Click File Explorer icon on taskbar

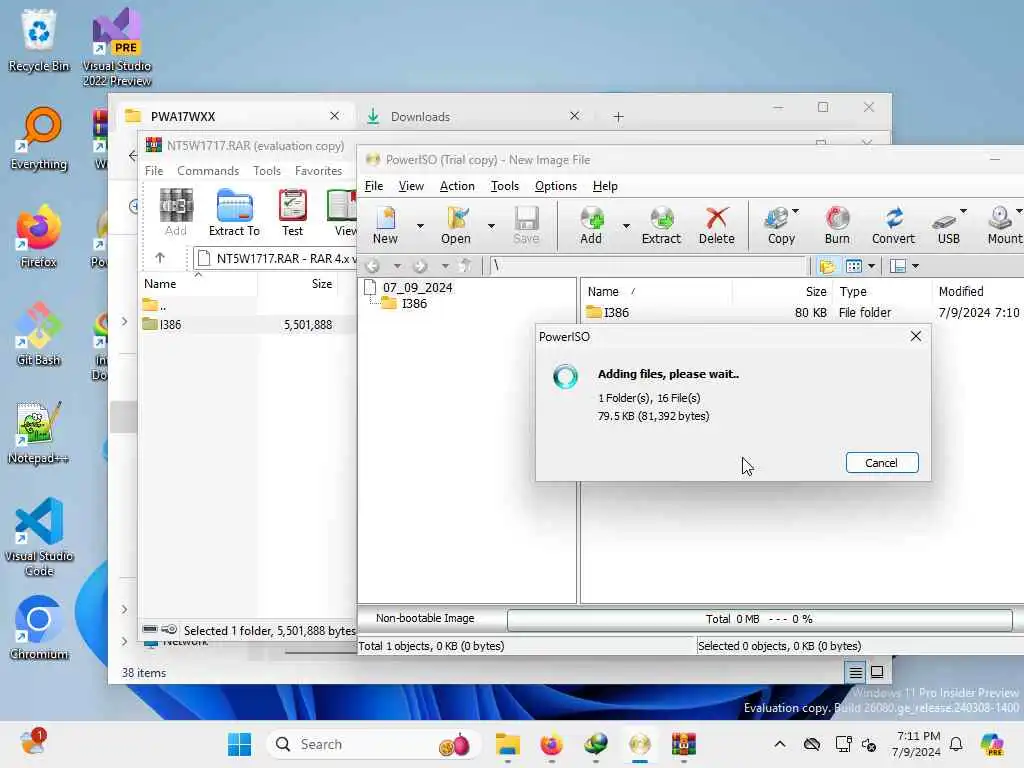pos(507,744)
